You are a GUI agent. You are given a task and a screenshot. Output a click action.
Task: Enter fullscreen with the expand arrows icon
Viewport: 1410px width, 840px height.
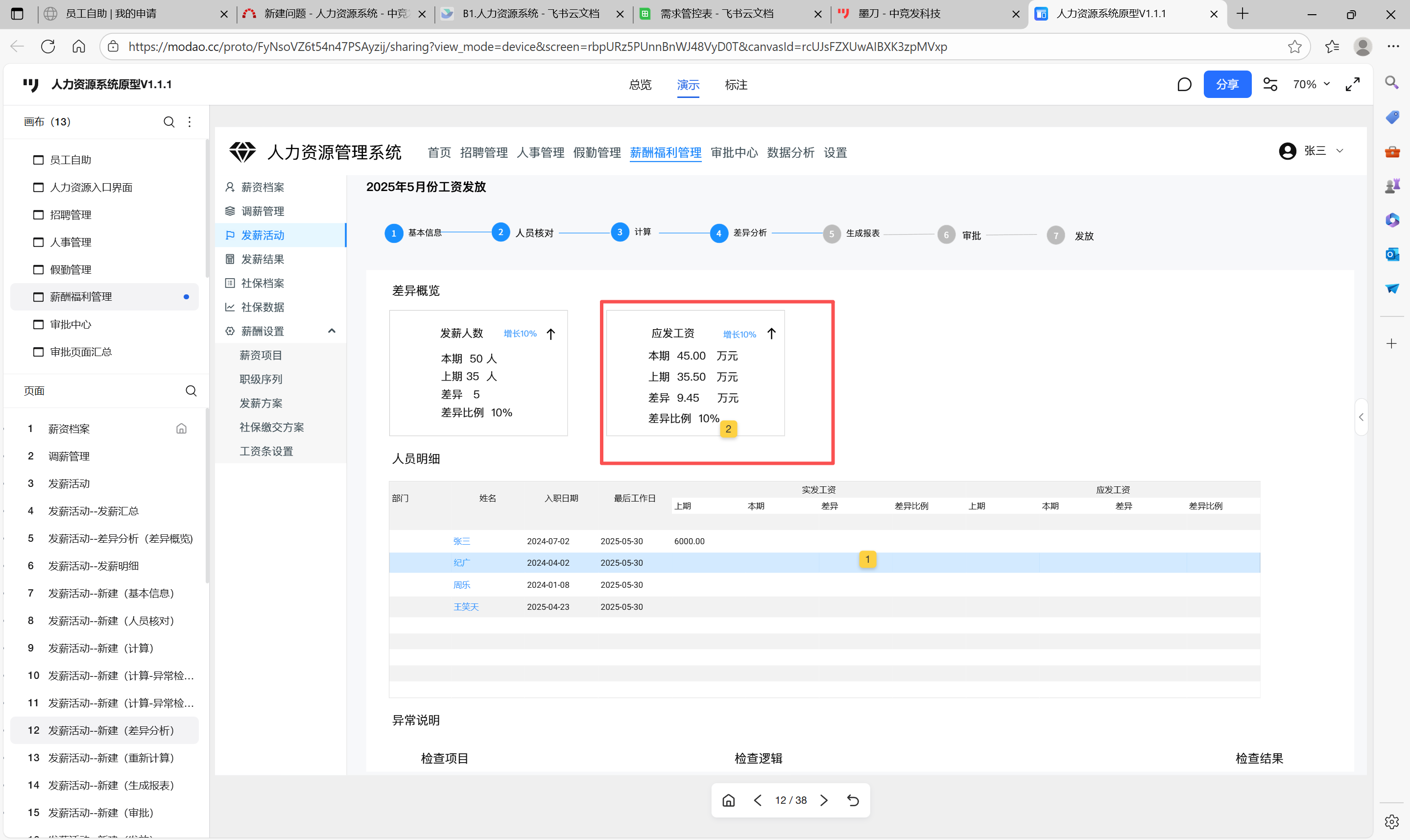coord(1352,84)
